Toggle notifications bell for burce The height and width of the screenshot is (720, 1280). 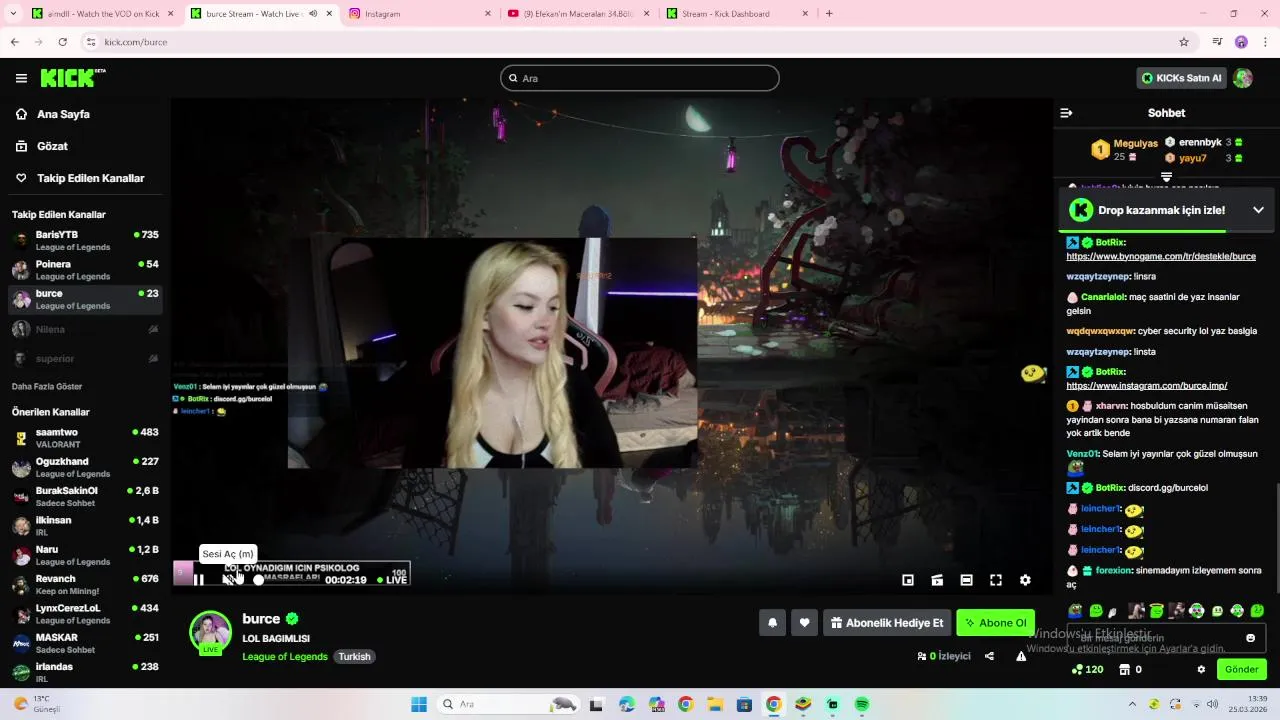[772, 623]
